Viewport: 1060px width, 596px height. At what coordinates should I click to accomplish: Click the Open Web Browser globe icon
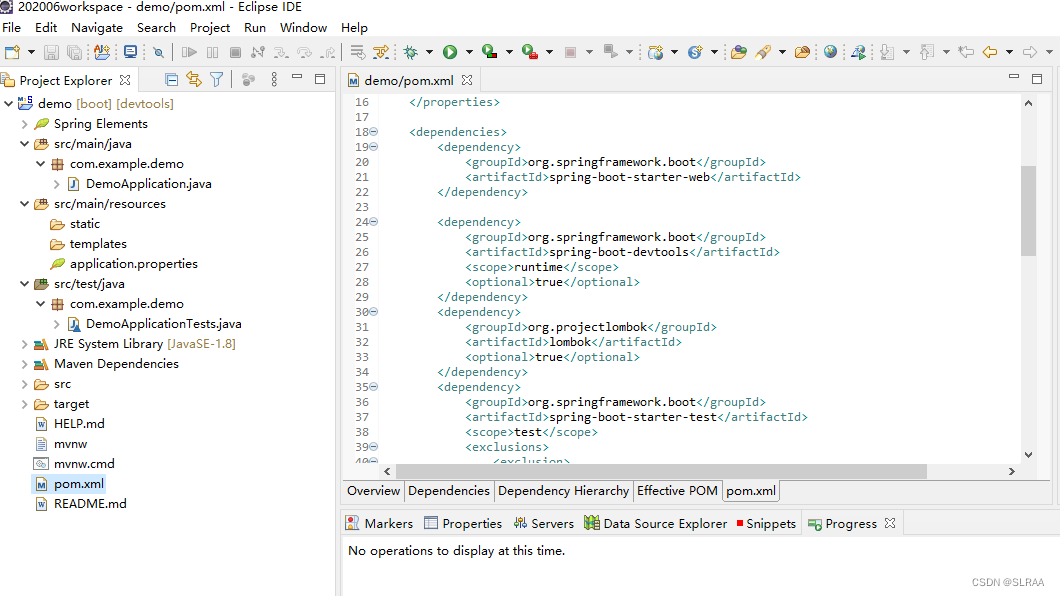(831, 52)
